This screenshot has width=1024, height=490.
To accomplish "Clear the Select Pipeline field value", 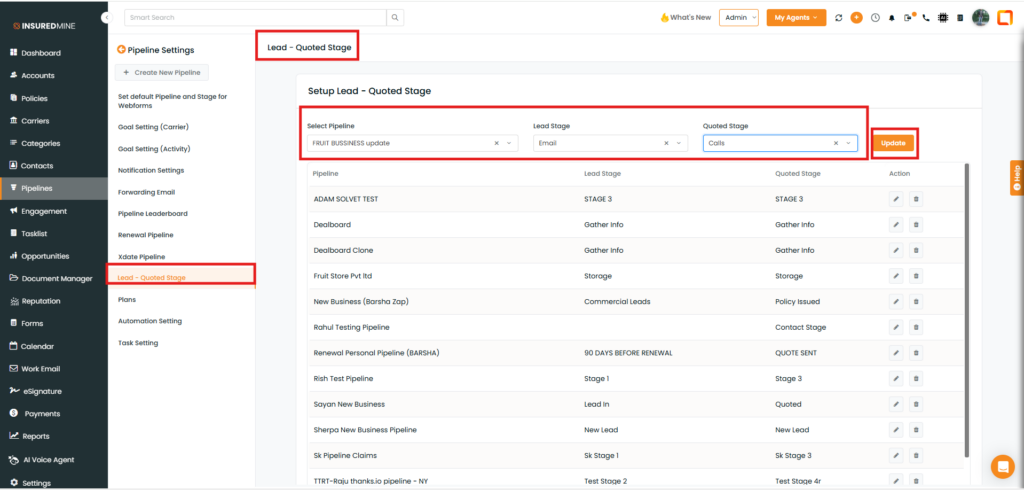I will point(496,143).
